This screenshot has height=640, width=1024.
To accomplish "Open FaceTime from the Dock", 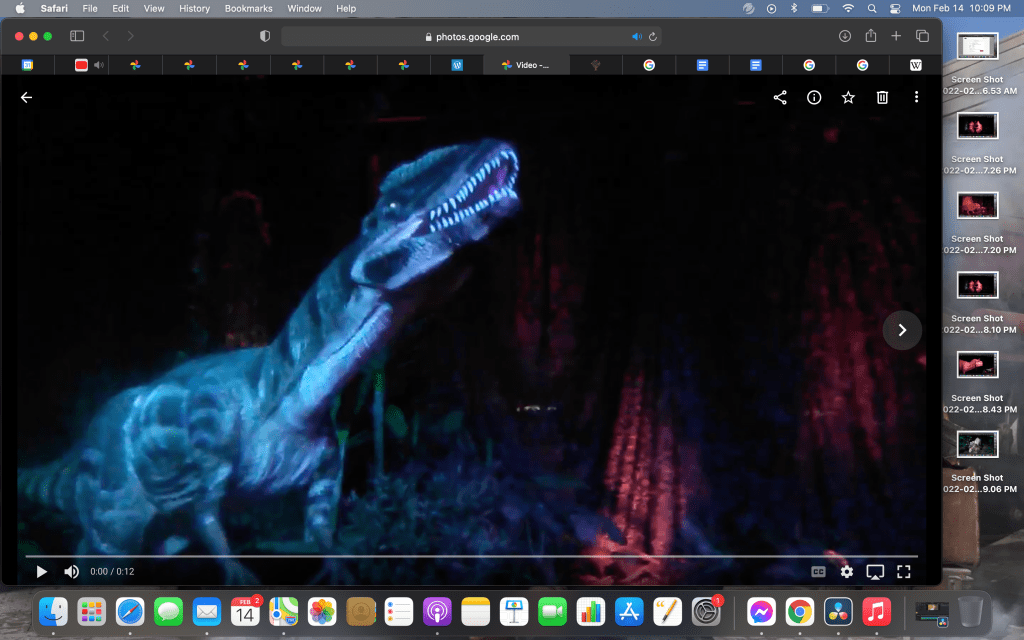I will point(552,612).
